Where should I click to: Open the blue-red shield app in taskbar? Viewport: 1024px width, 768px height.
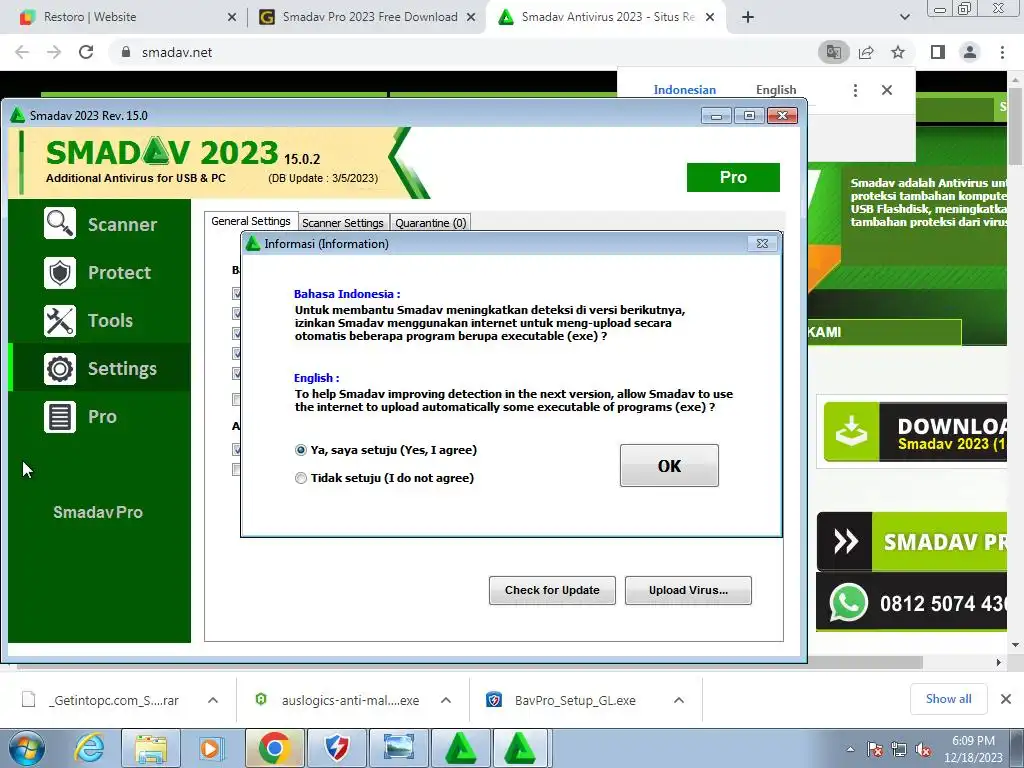(336, 748)
